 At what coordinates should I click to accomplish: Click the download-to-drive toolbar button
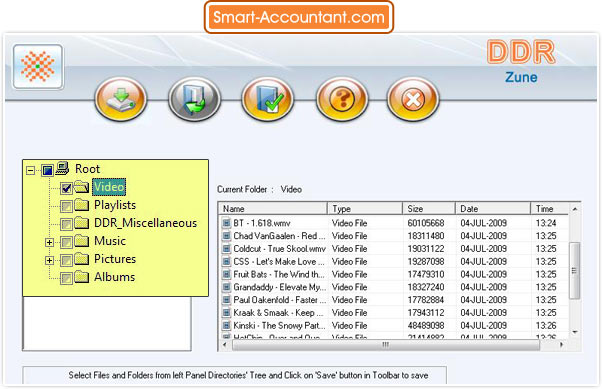[121, 99]
